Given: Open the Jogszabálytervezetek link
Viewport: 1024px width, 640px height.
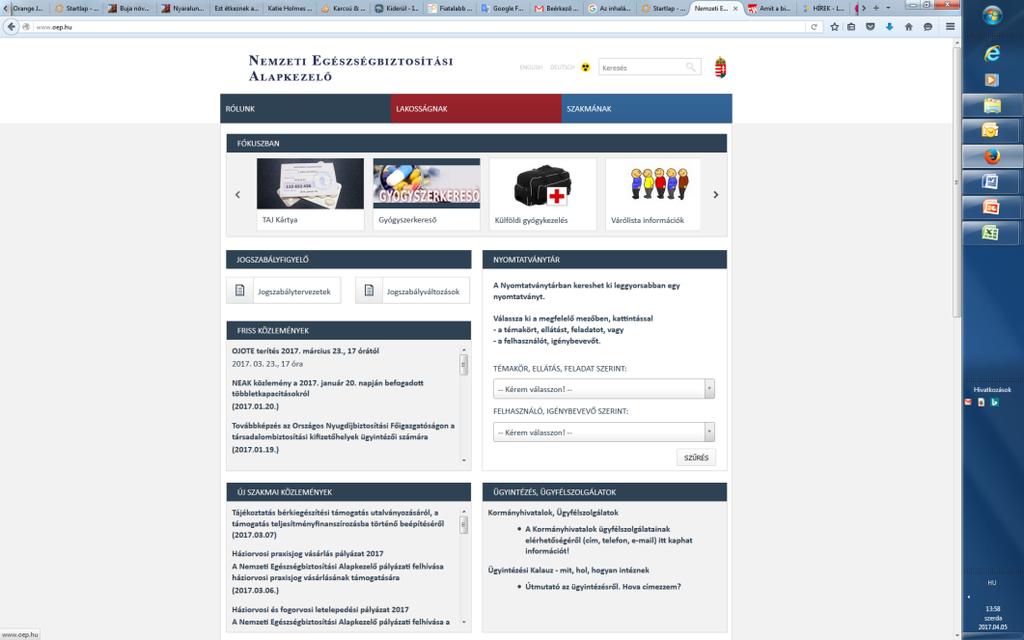Looking at the screenshot, I should (283, 291).
